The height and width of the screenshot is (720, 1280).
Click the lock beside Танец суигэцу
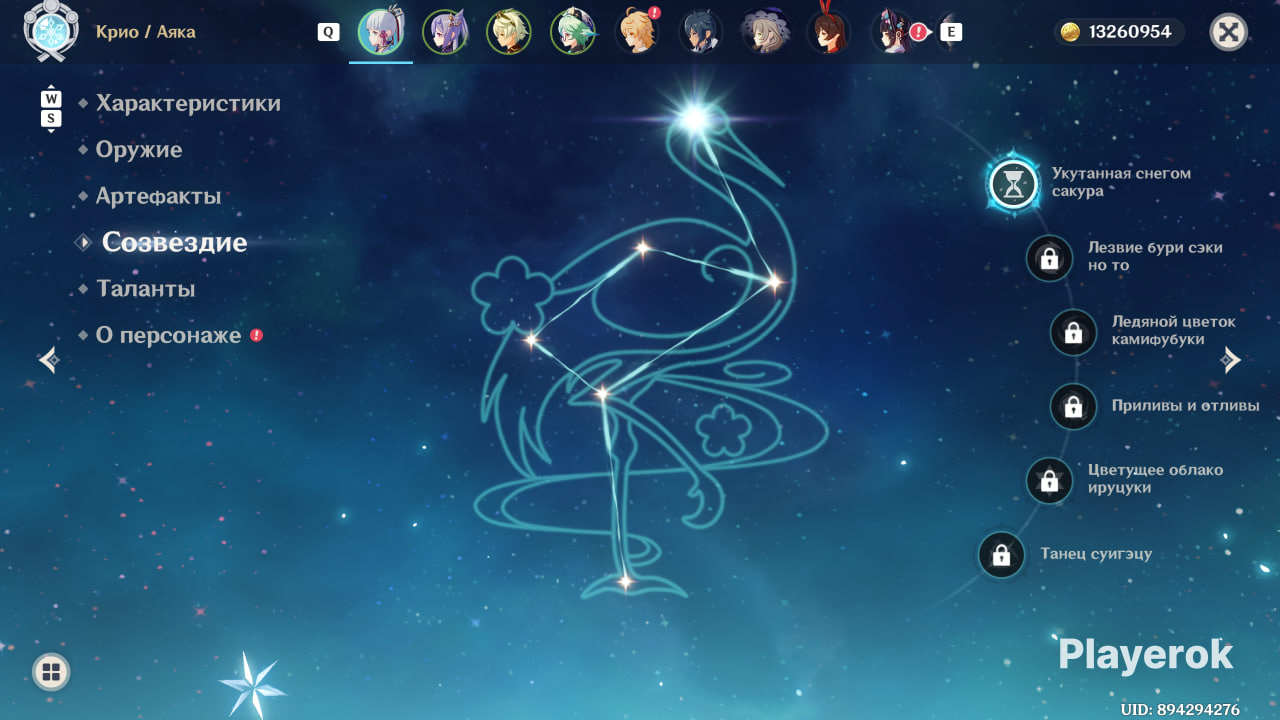1001,555
